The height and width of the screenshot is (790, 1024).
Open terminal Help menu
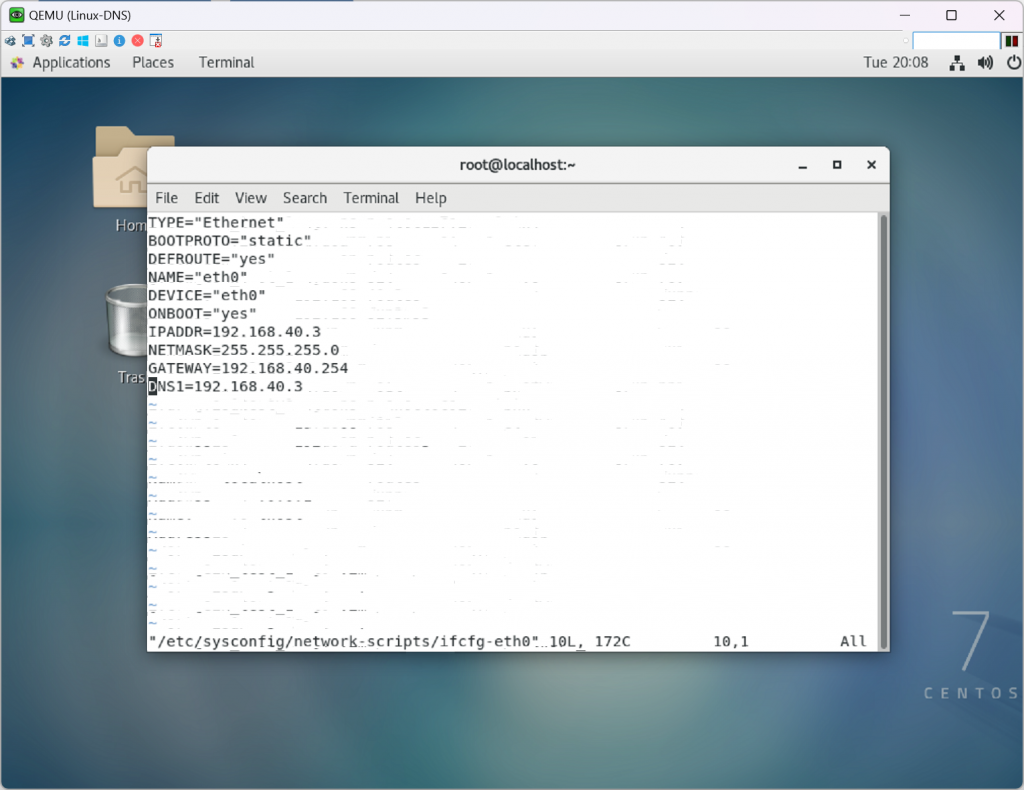pos(431,198)
